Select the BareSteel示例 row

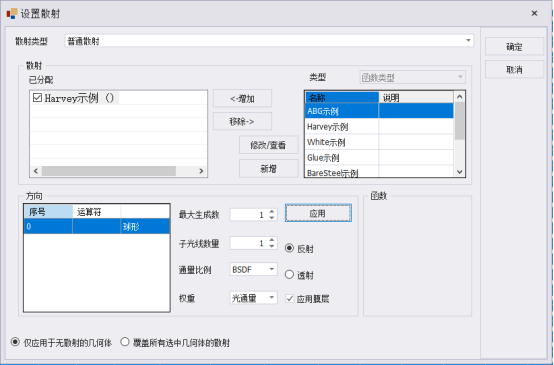pyautogui.click(x=379, y=172)
